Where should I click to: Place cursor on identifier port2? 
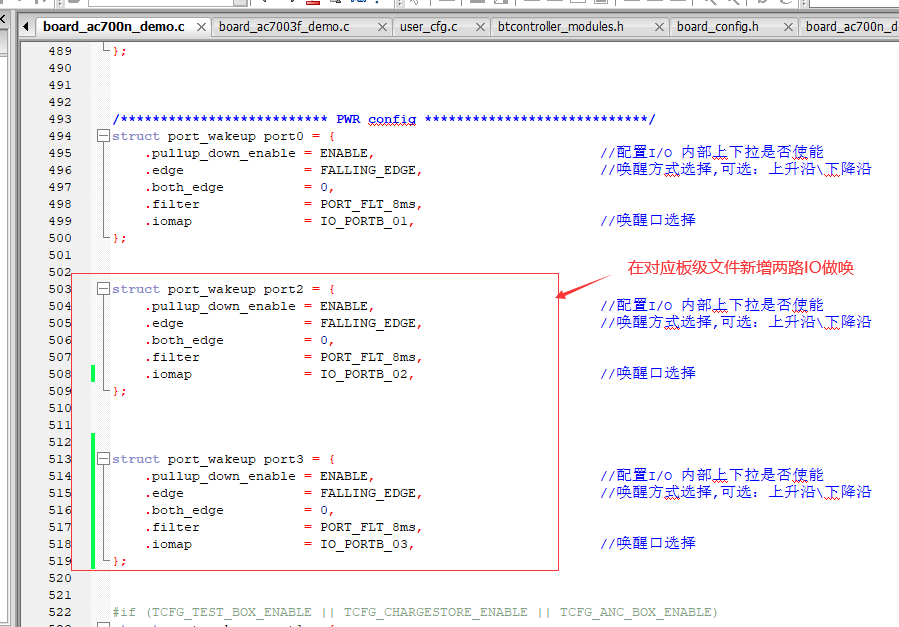coord(283,289)
